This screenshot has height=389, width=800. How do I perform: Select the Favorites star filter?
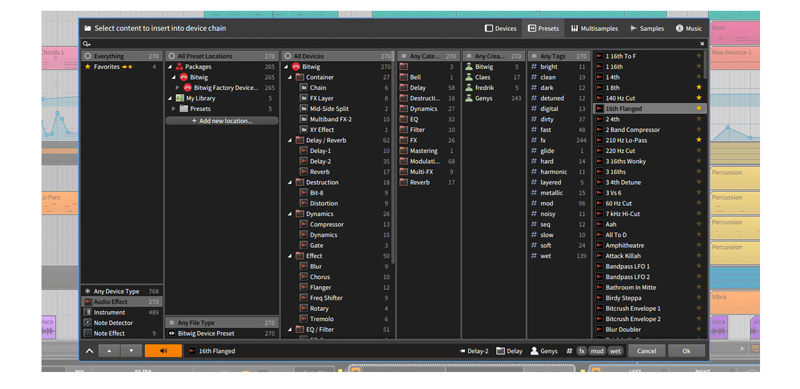coord(121,67)
